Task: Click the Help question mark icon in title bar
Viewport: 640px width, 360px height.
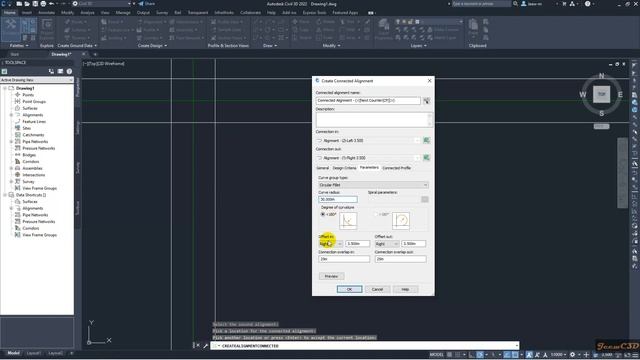Action: (587, 4)
